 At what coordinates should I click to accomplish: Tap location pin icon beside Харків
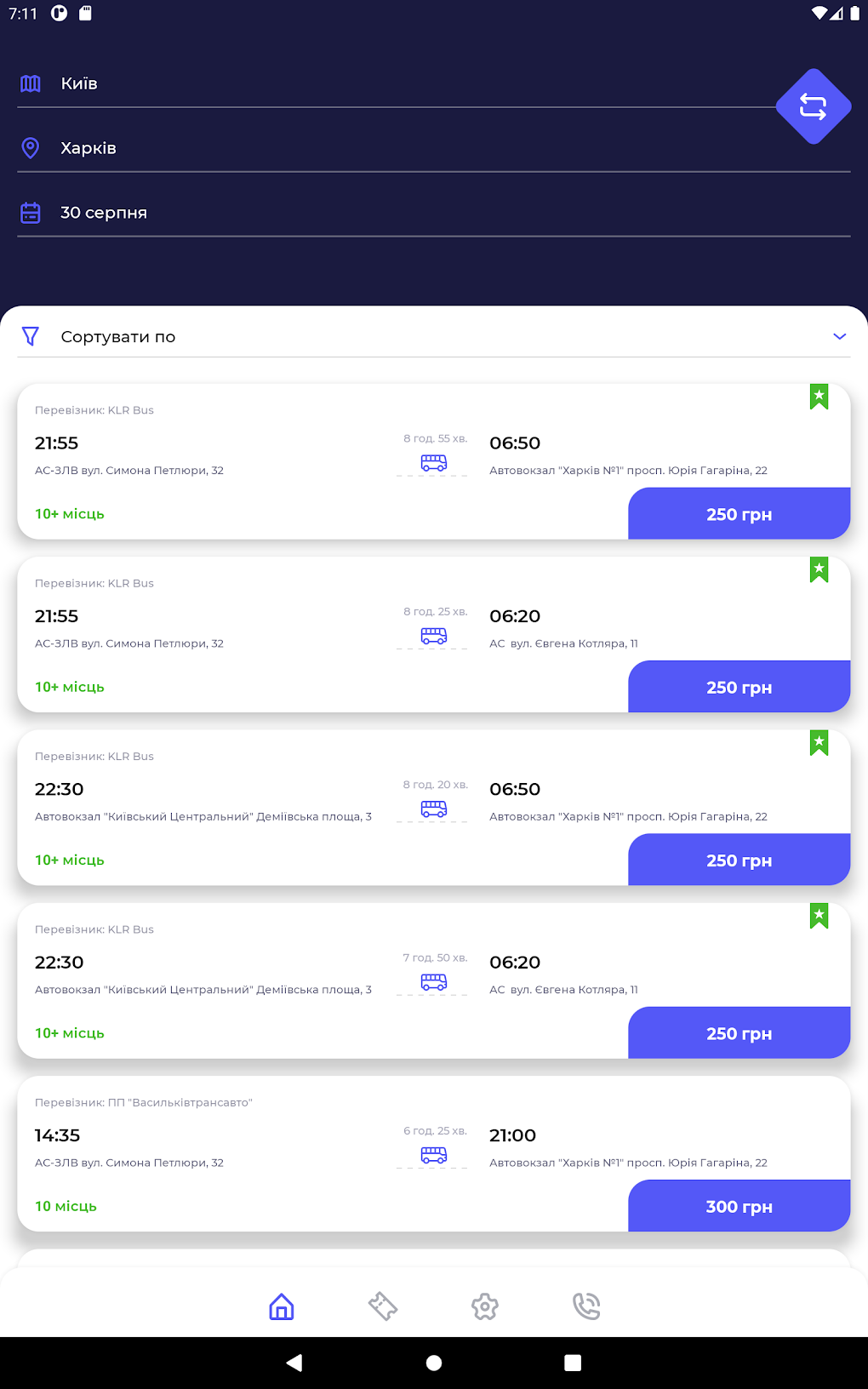point(31,148)
